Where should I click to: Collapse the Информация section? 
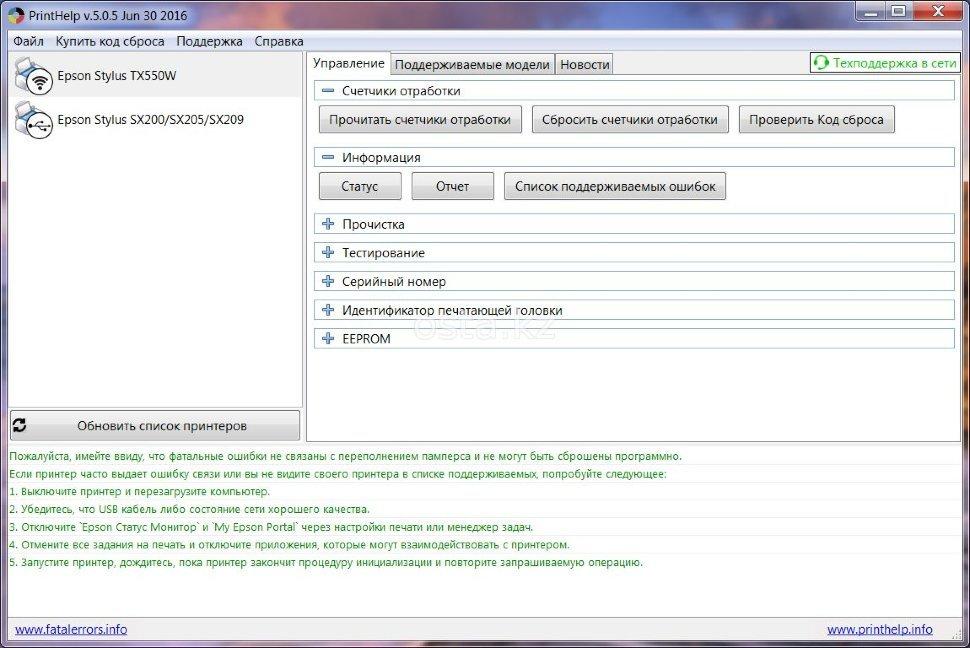point(328,157)
